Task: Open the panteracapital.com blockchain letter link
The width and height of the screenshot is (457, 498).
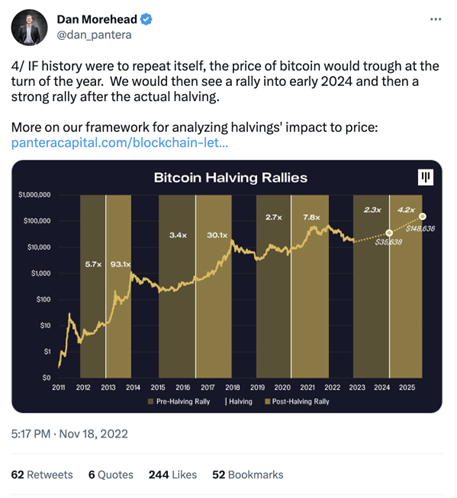Action: coord(120,143)
